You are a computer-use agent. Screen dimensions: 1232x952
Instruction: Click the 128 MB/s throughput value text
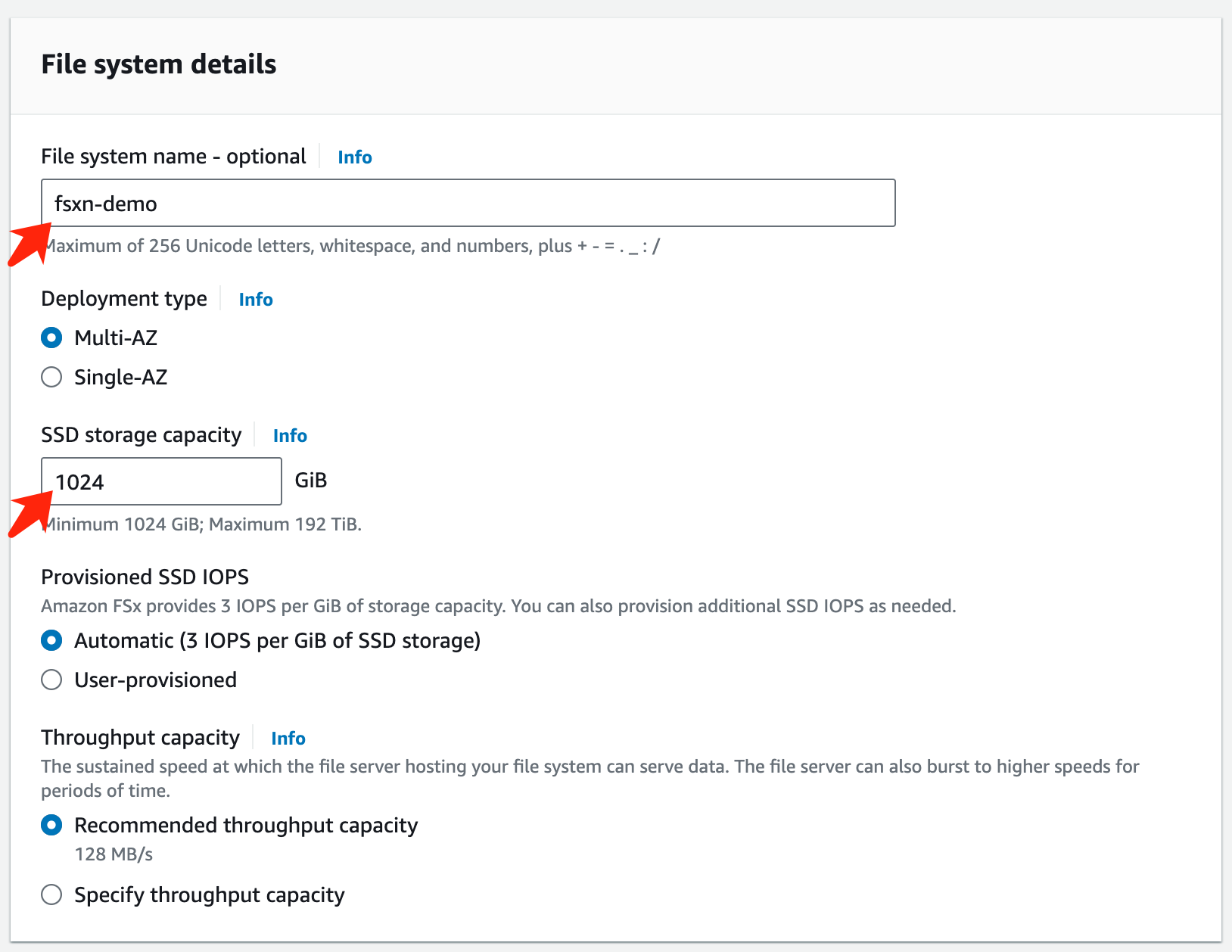click(114, 854)
